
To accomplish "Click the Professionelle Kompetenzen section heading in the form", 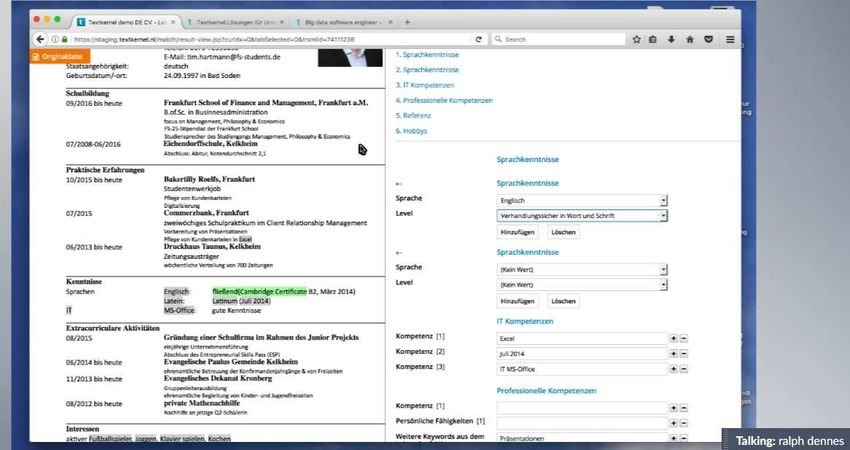I will pos(546,391).
